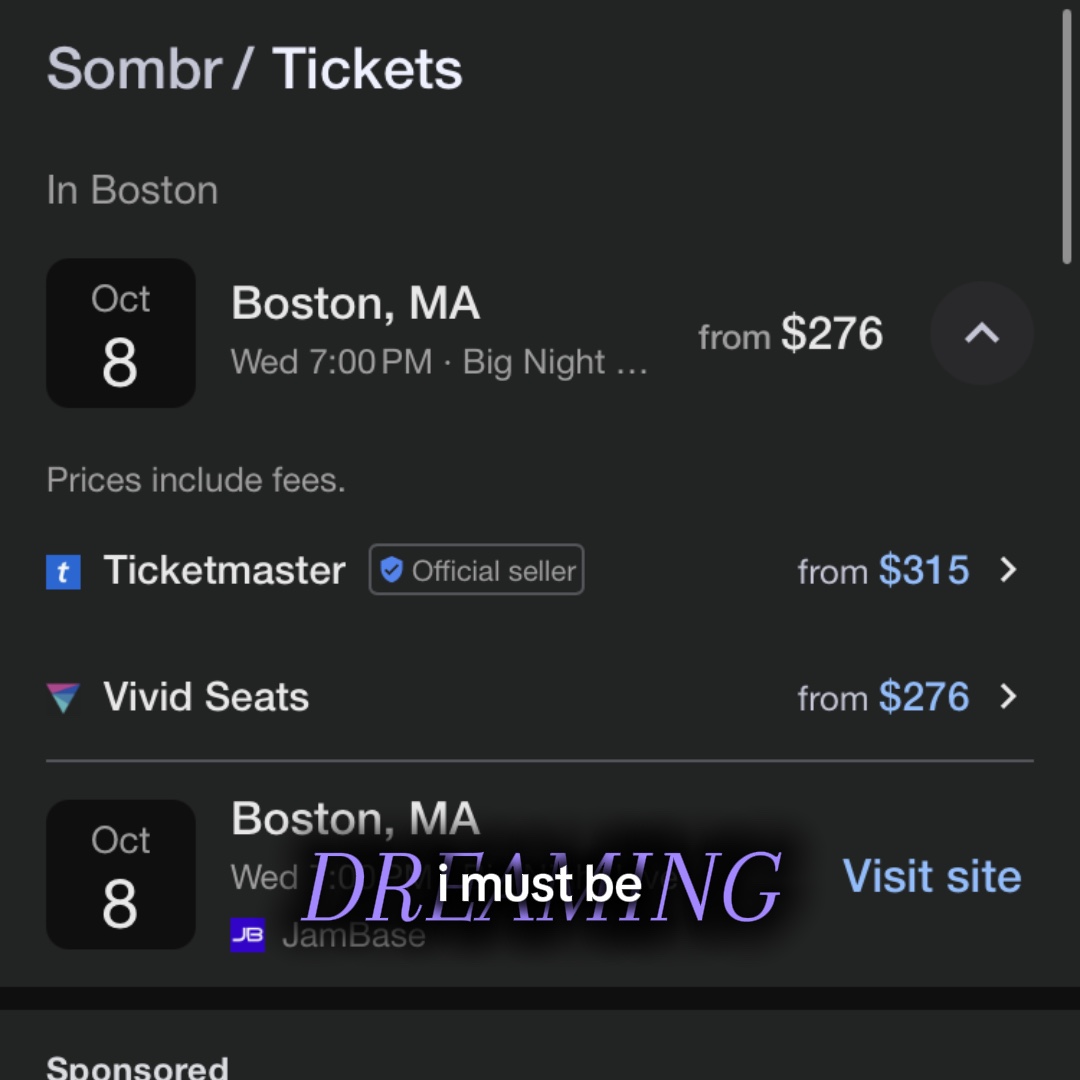Click the second Boston, MA JamBase listing title

(x=355, y=818)
